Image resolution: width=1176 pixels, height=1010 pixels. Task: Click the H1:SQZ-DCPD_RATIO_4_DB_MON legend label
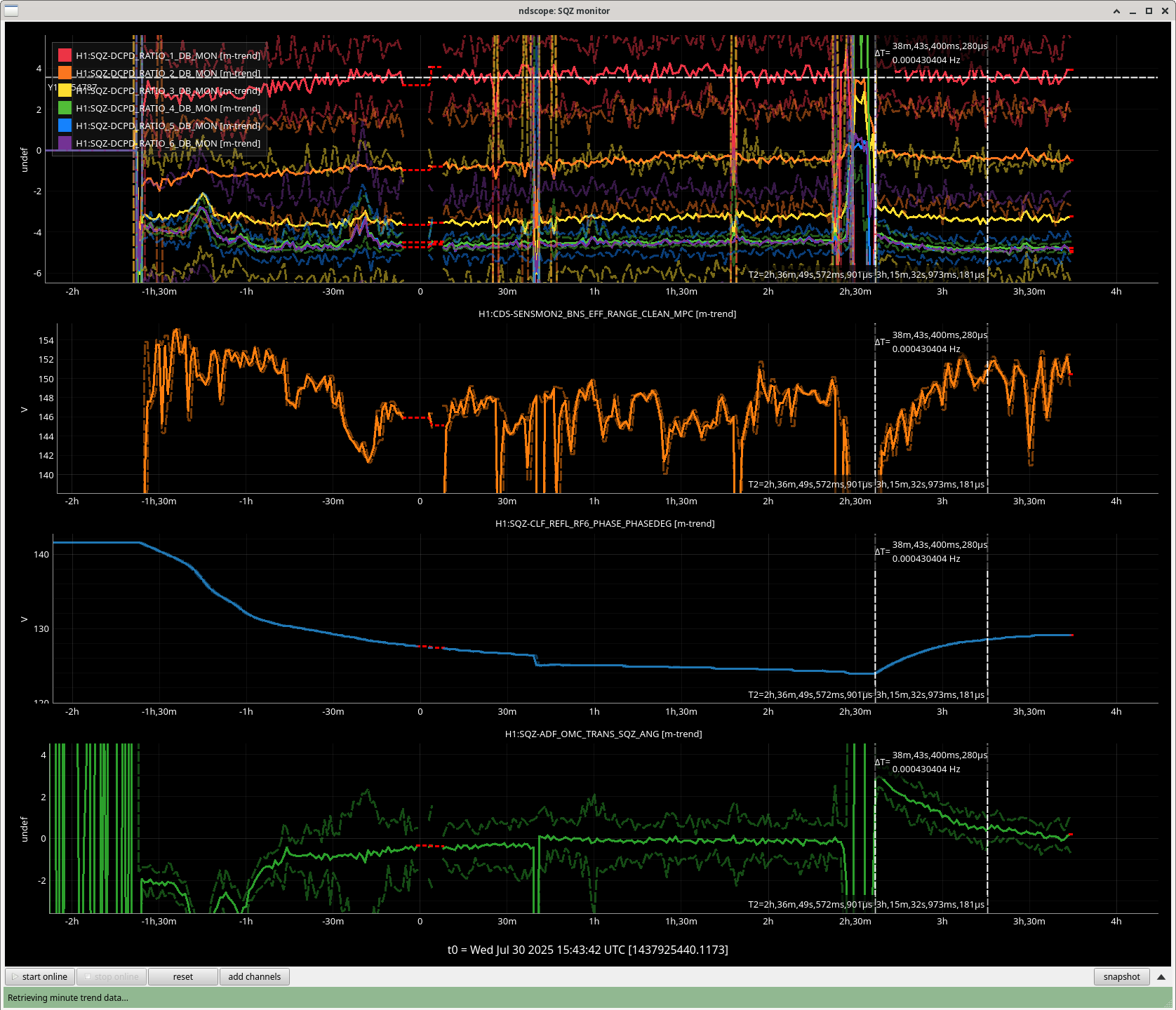click(168, 108)
